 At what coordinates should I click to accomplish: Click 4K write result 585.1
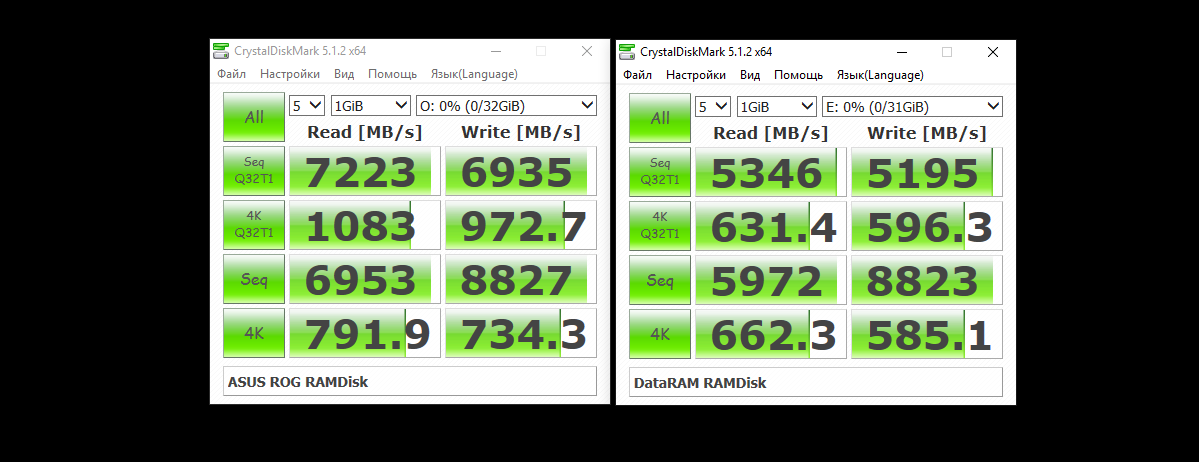click(x=927, y=333)
